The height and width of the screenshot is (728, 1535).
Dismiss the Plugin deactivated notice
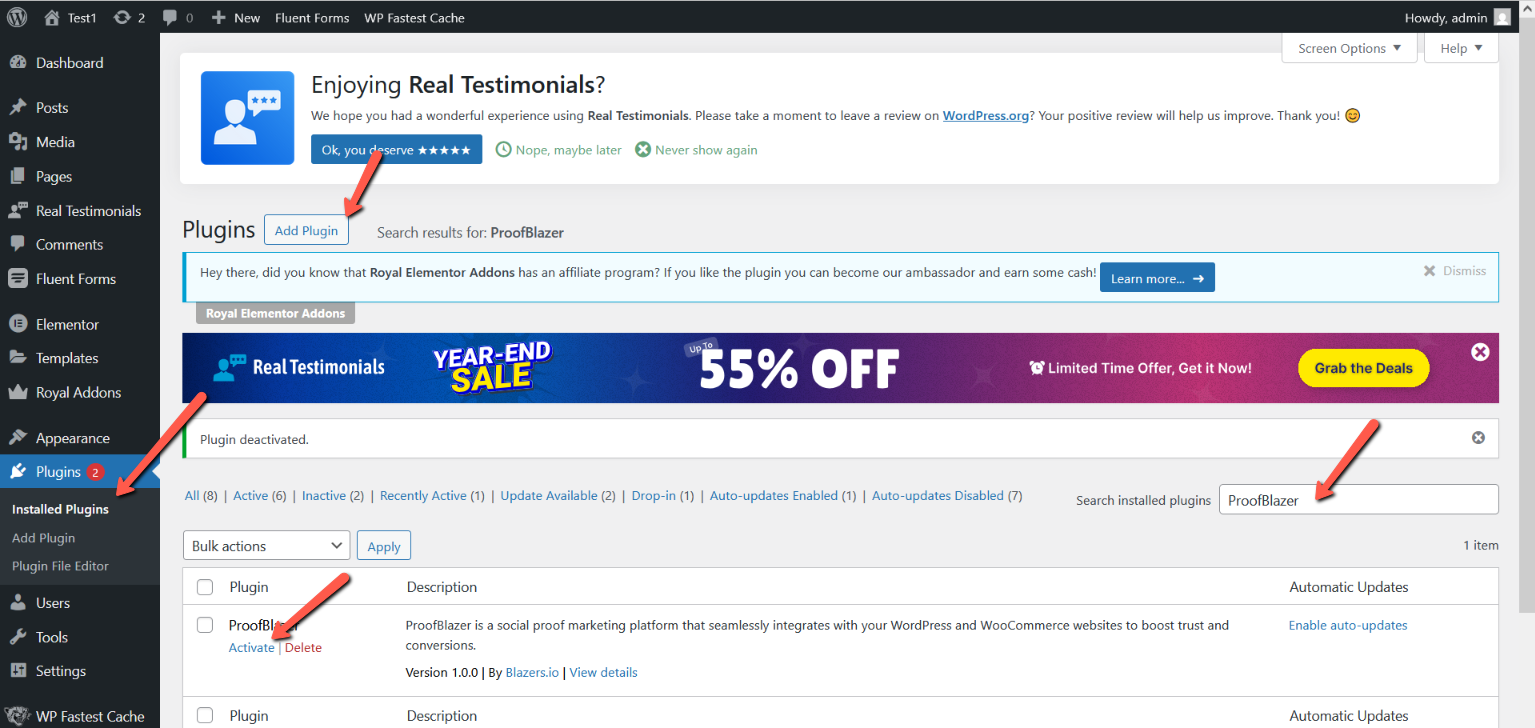[1478, 438]
